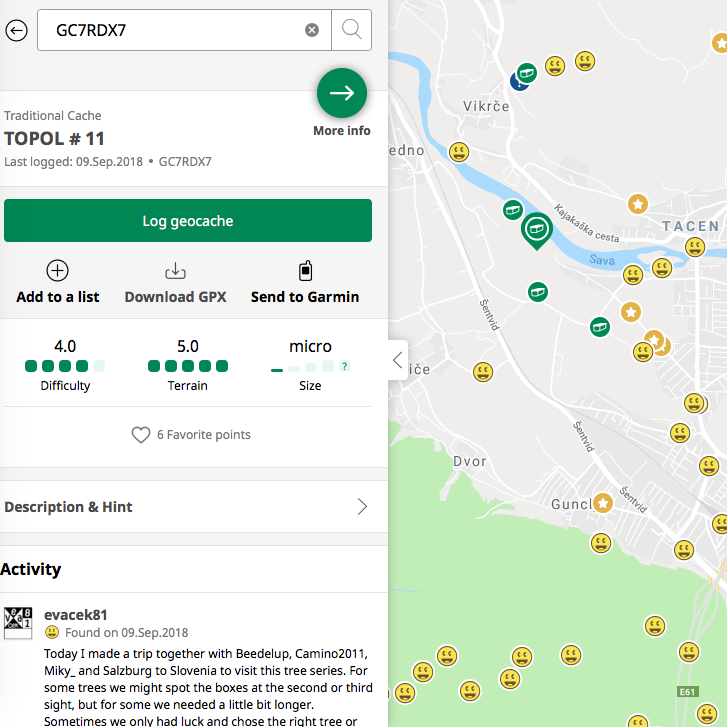The width and height of the screenshot is (727, 727).
Task: Open evacek81's profile avatar
Action: click(x=18, y=623)
